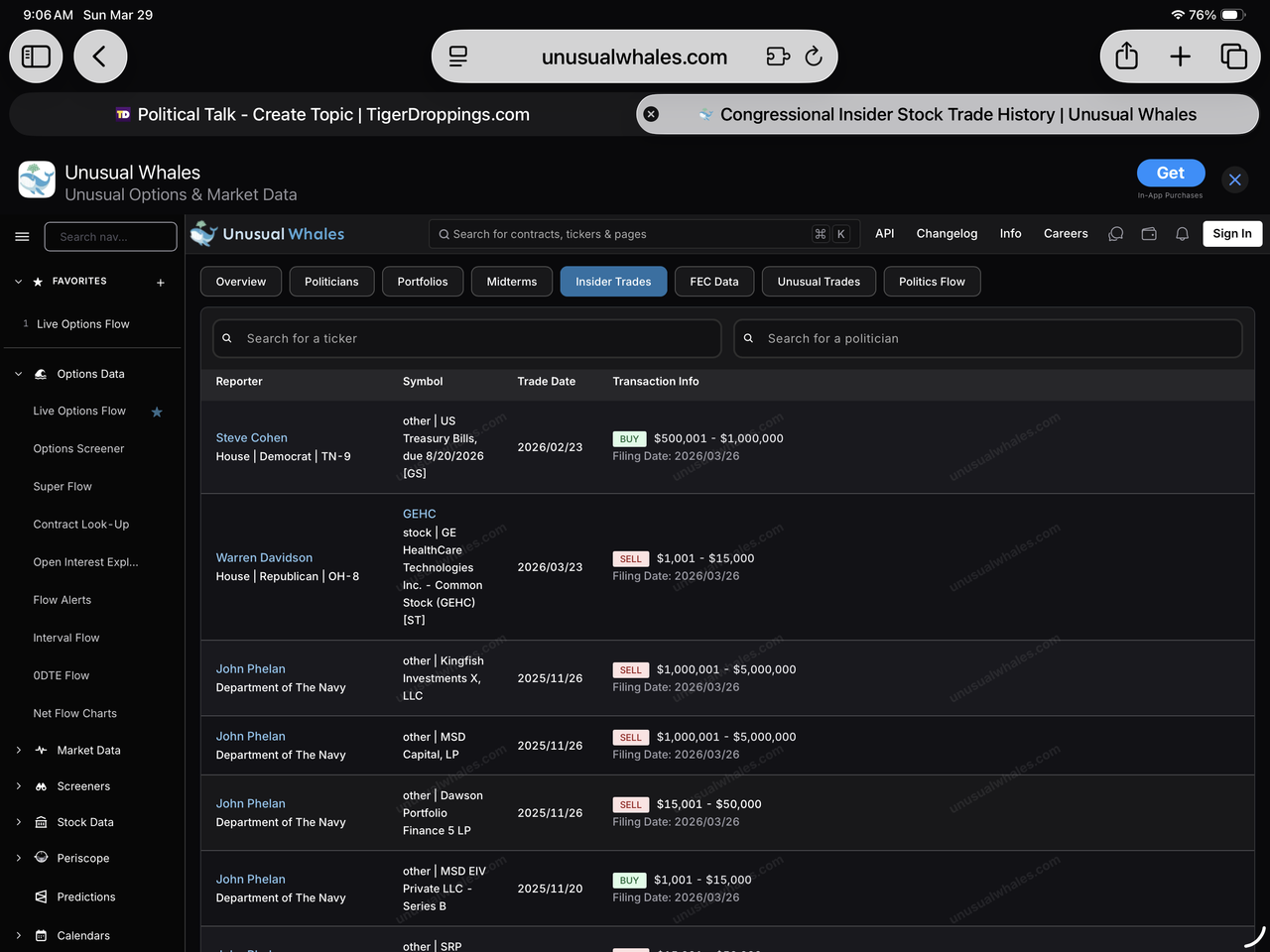Open wallet icon in header
Image resolution: width=1270 pixels, height=952 pixels.
point(1149,234)
